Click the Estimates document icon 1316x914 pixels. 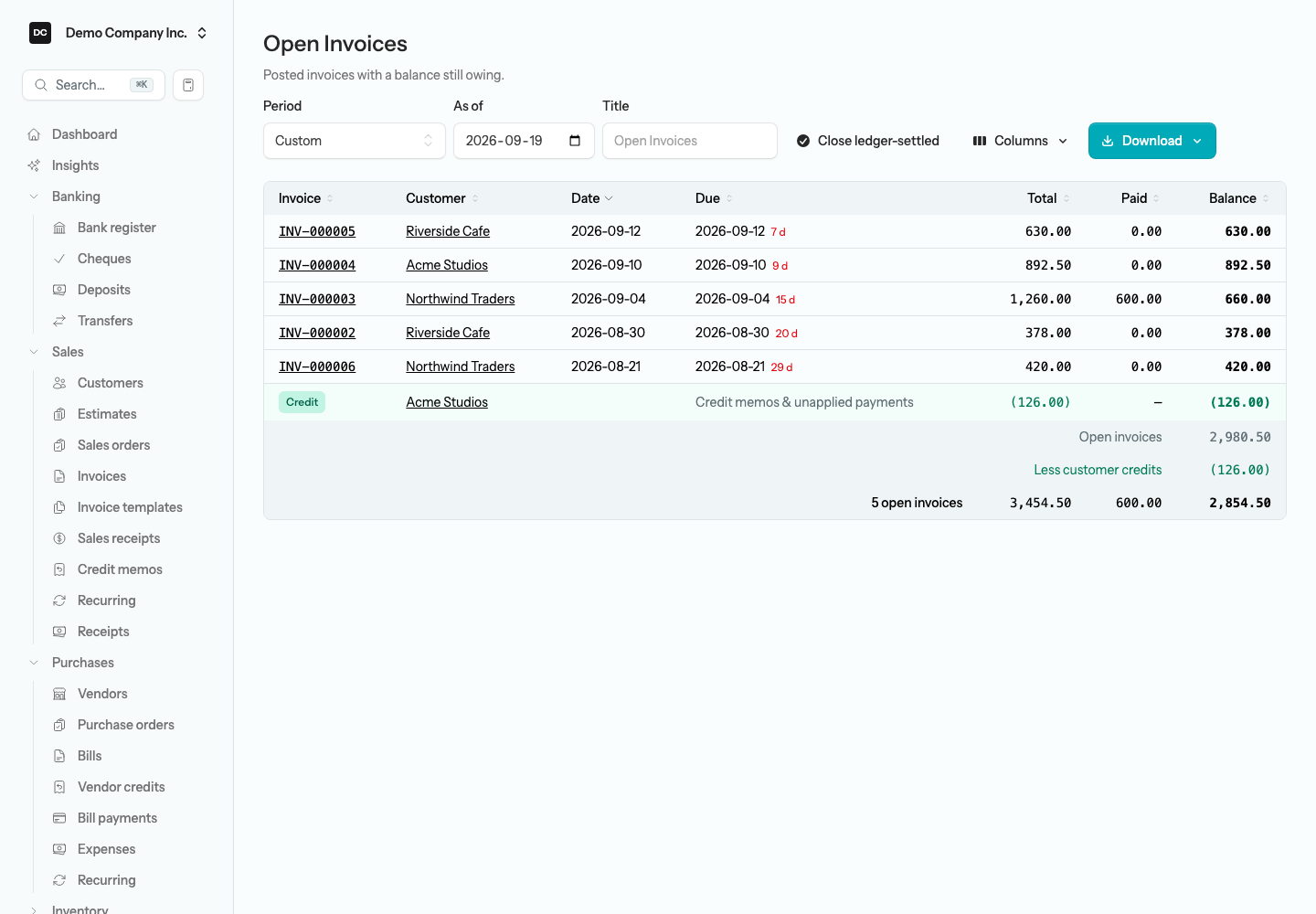point(59,414)
